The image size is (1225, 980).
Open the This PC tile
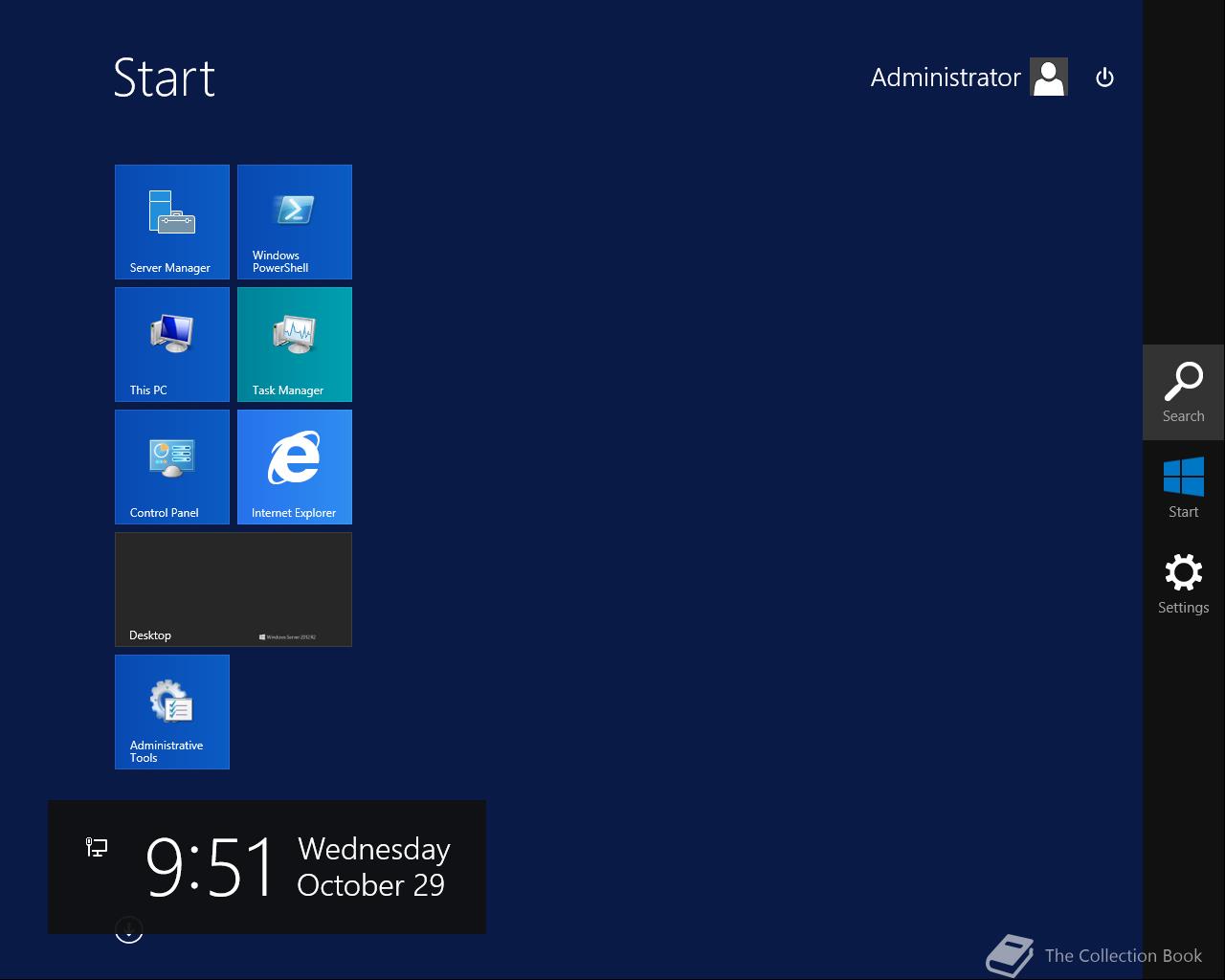(172, 345)
